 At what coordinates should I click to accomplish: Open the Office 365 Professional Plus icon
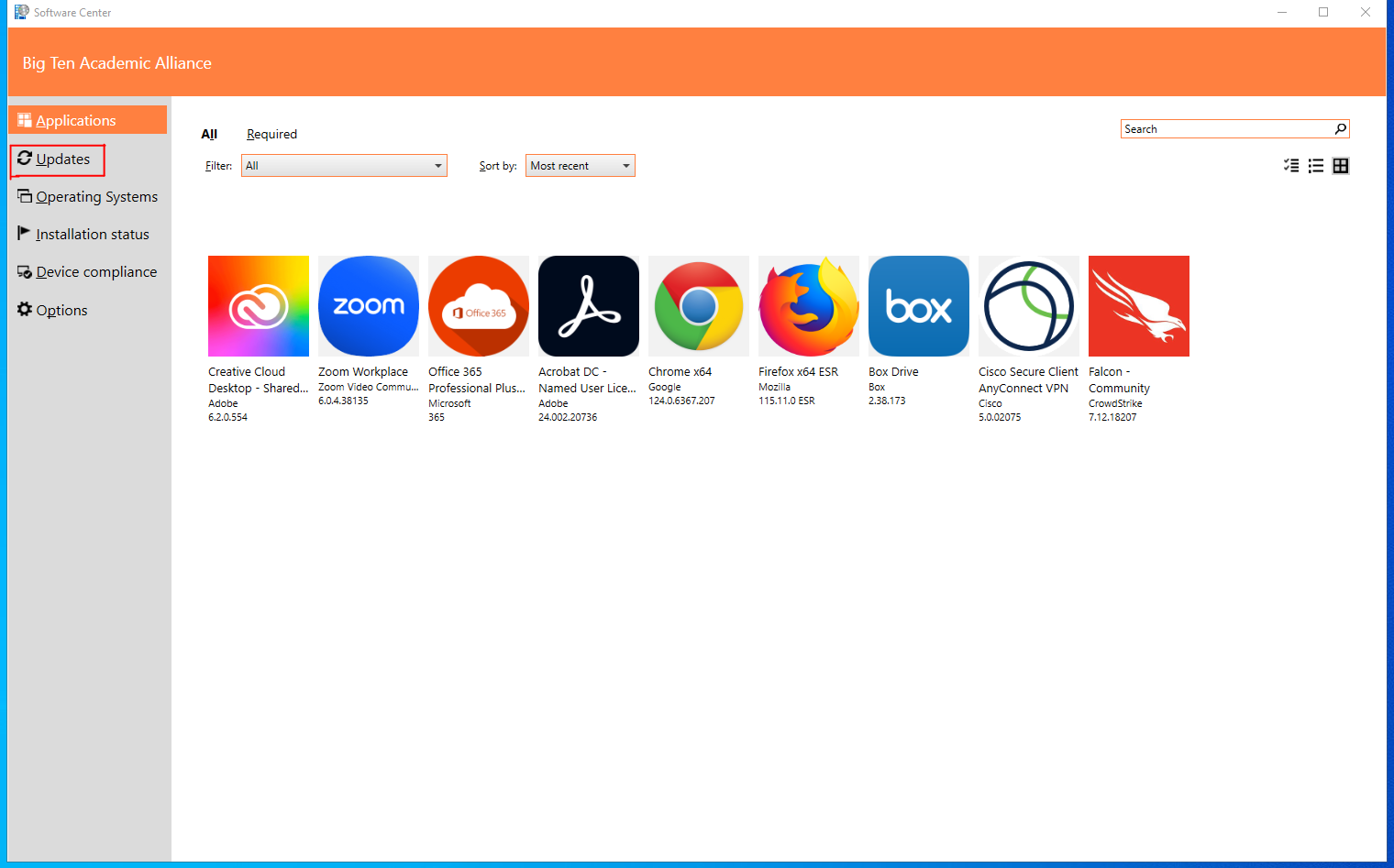[x=479, y=306]
